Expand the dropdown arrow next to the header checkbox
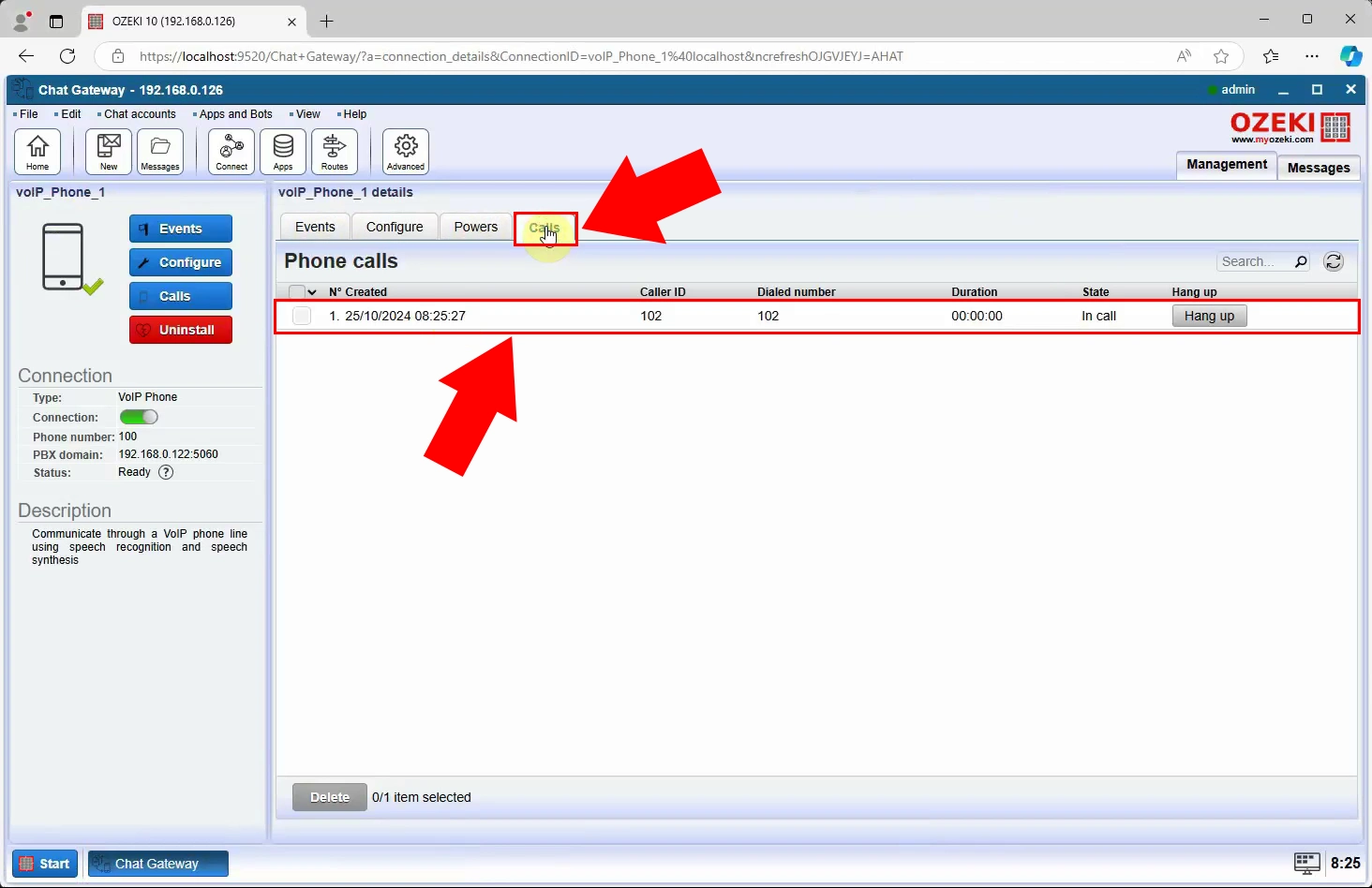 tap(312, 292)
